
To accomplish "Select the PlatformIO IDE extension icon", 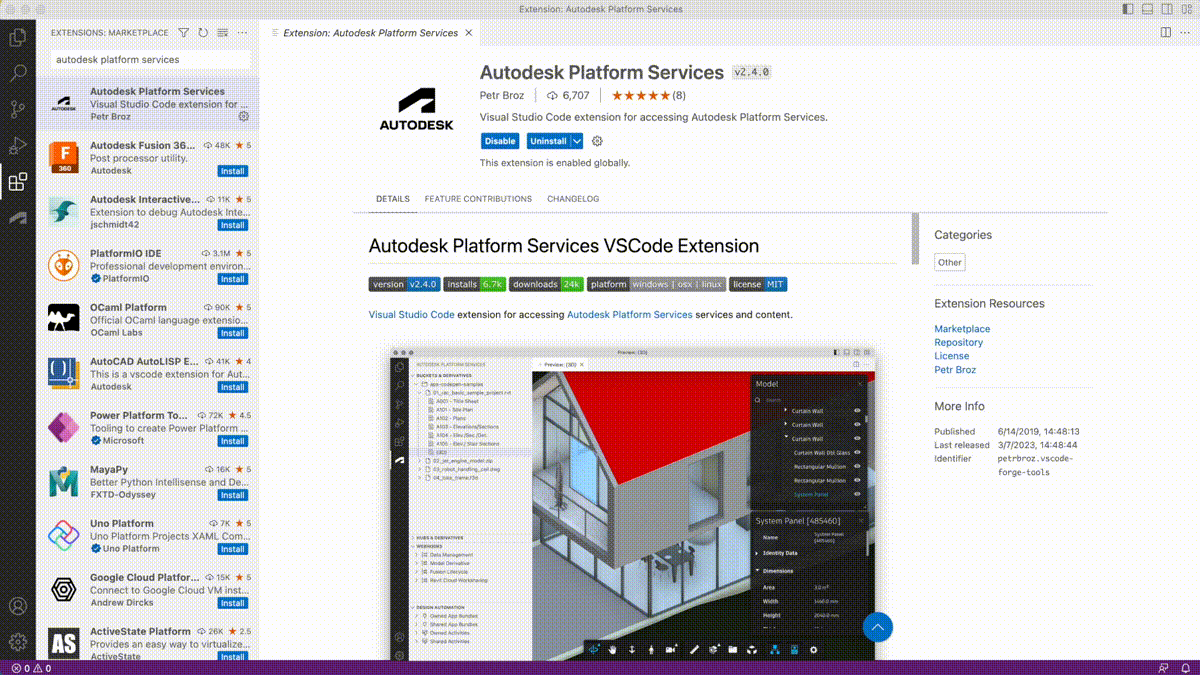I will point(63,265).
